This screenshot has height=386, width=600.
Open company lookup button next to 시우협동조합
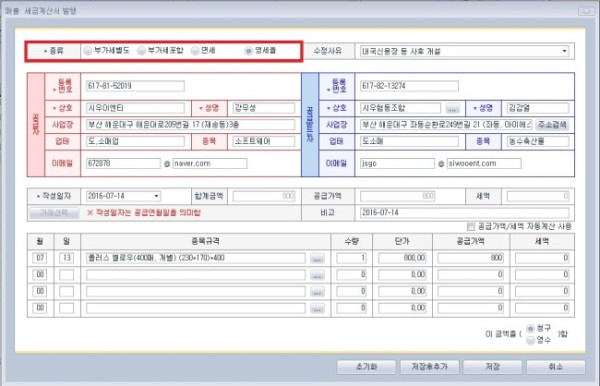coord(452,109)
